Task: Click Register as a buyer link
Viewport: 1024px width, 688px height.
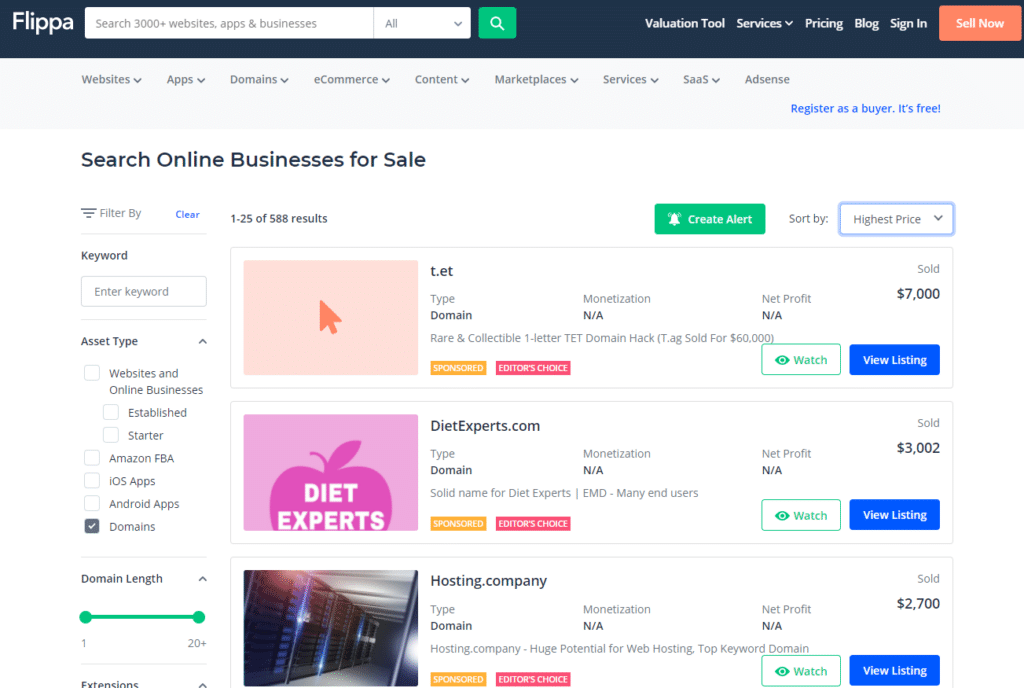Action: [x=865, y=108]
